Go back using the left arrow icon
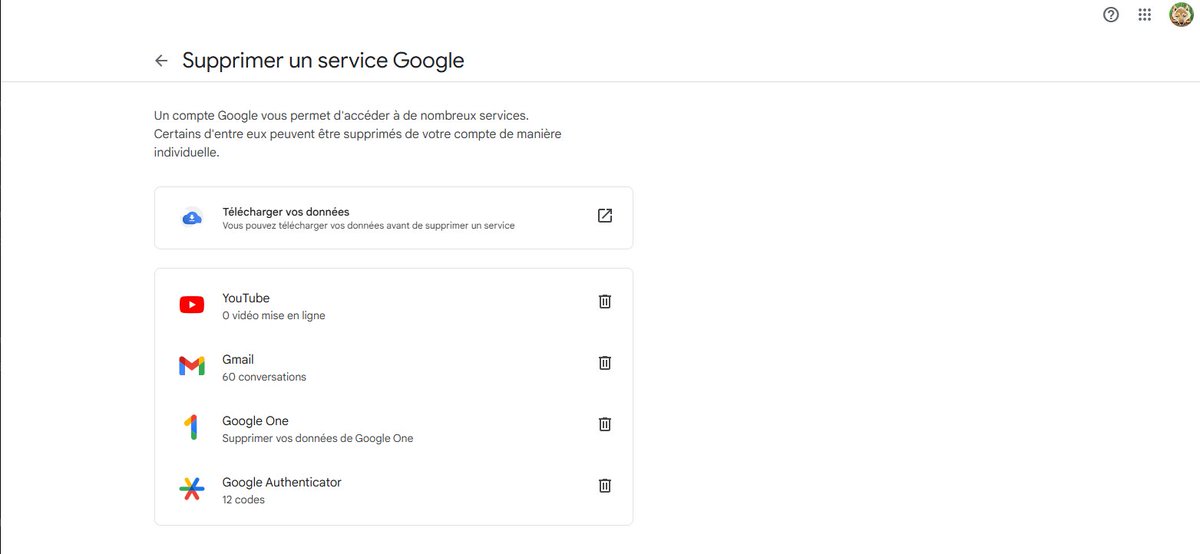This screenshot has height=554, width=1200. click(x=161, y=61)
